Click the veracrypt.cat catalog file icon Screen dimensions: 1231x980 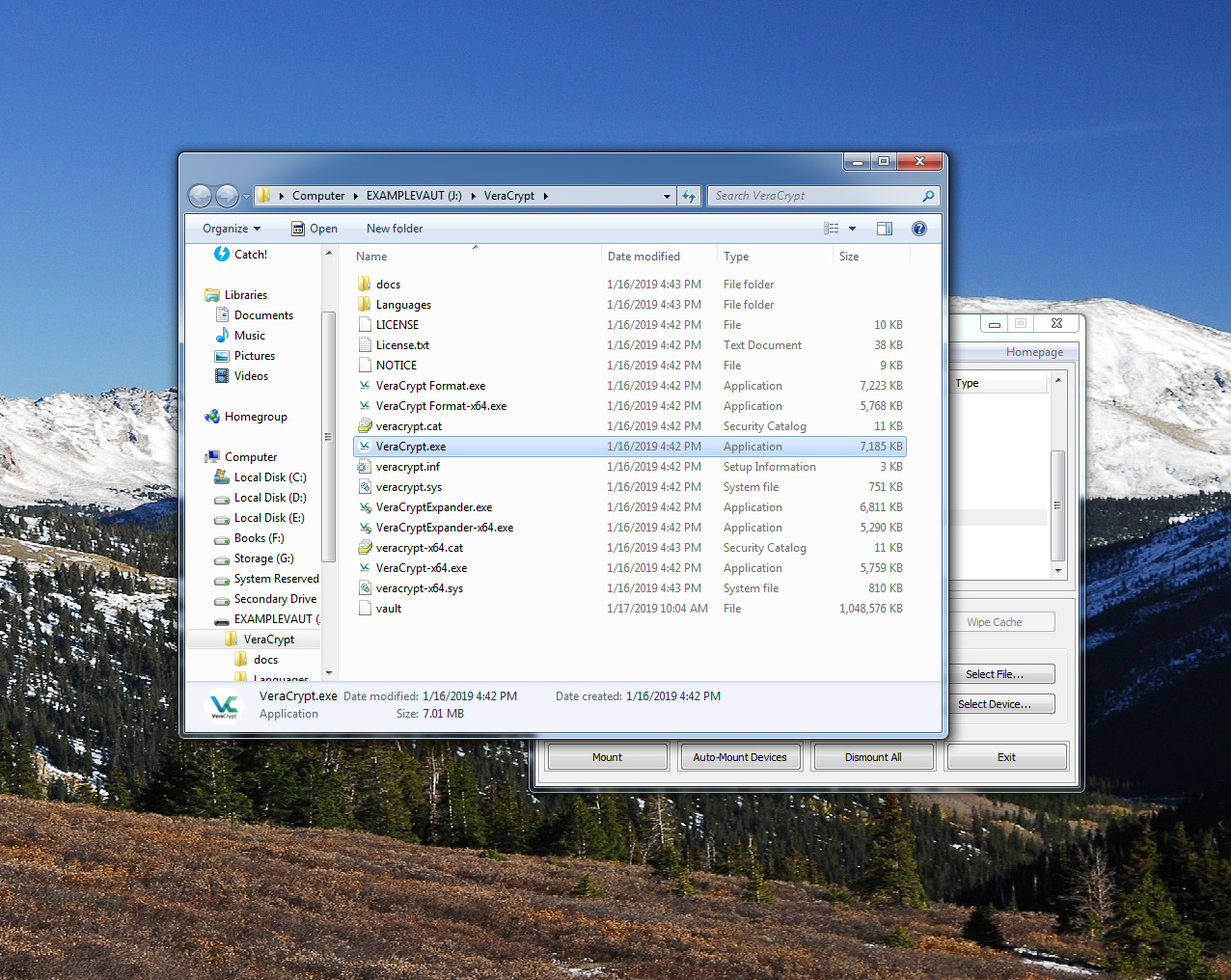(365, 426)
